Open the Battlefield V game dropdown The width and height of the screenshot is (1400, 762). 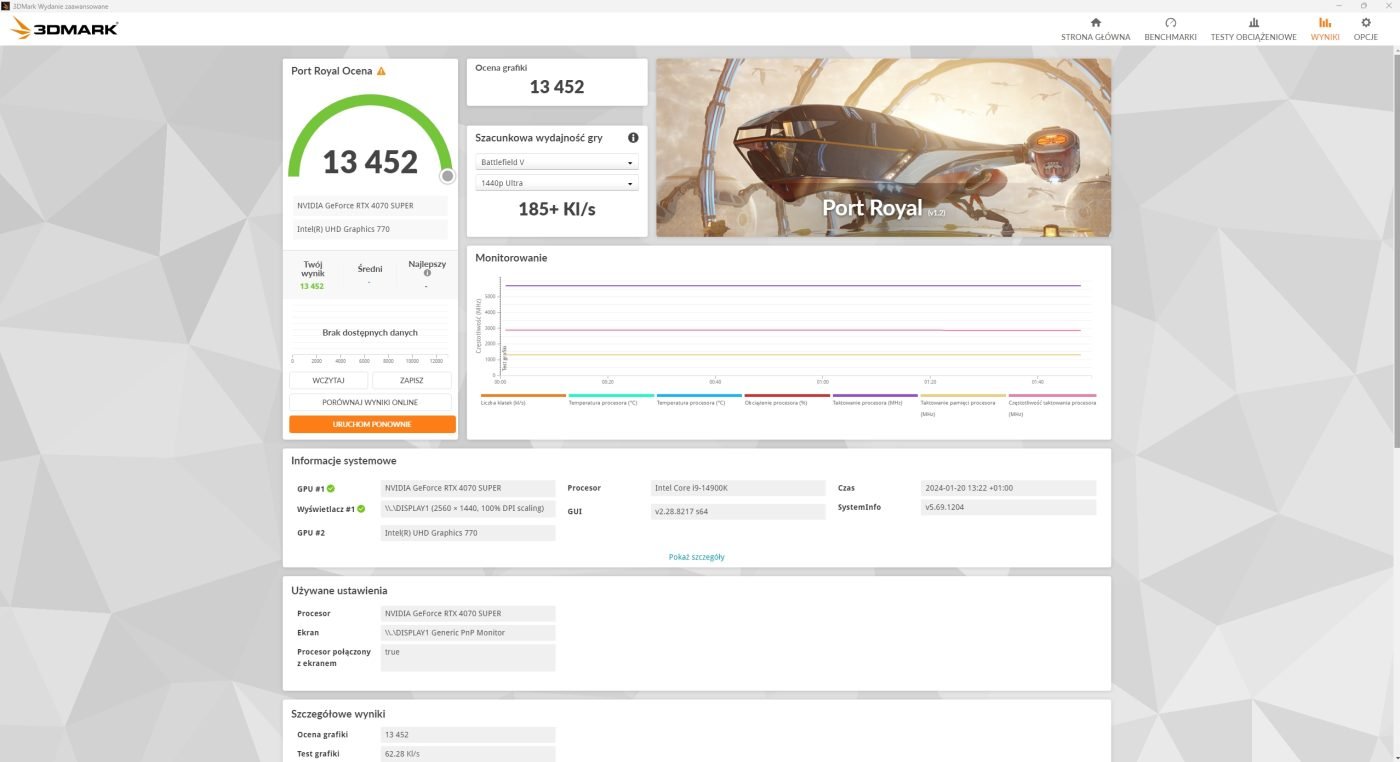pos(557,162)
